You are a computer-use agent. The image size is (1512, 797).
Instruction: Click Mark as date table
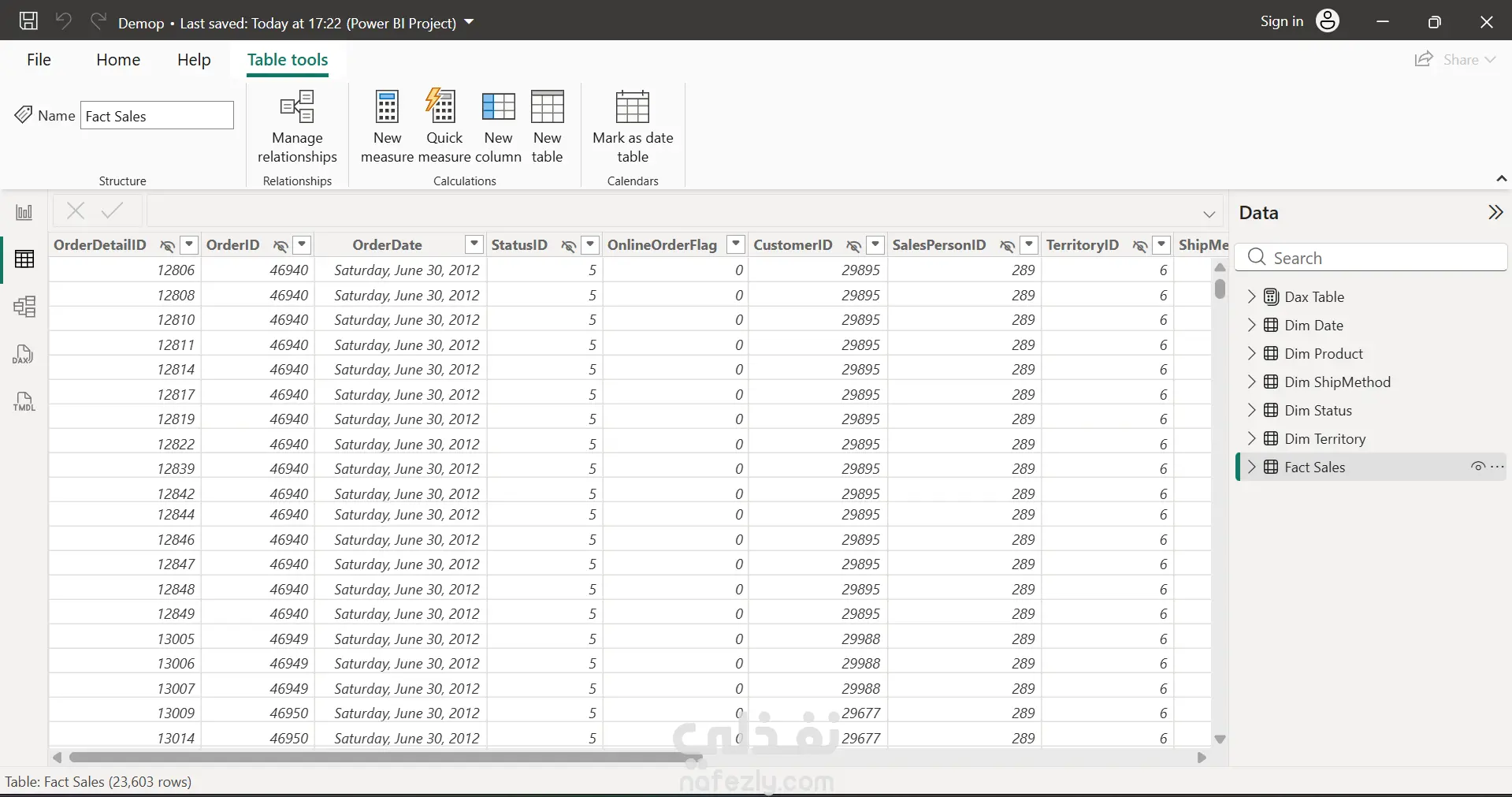click(x=633, y=127)
